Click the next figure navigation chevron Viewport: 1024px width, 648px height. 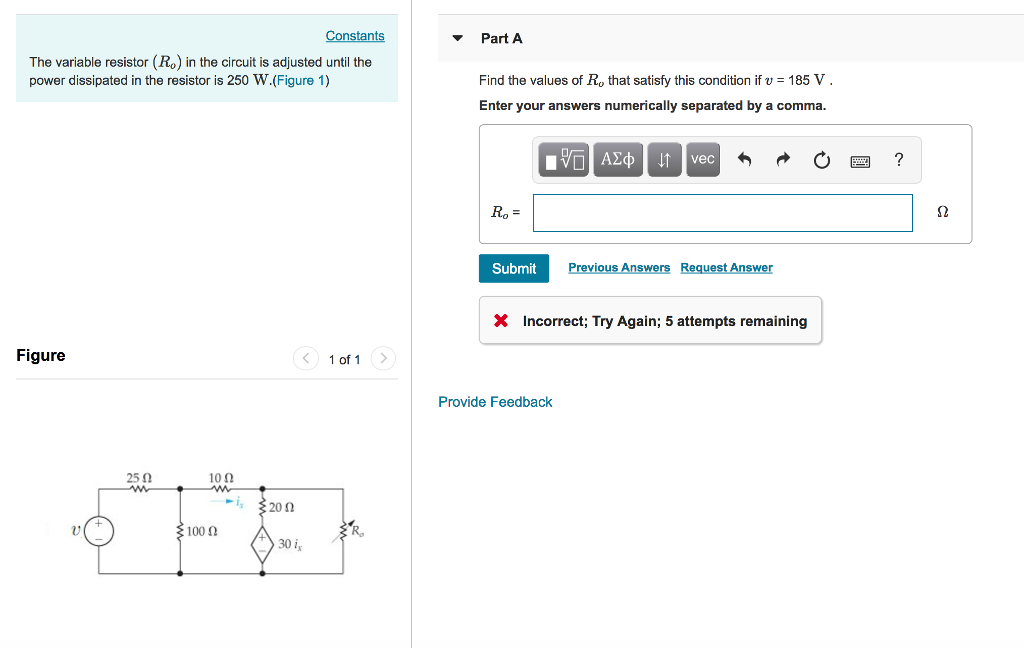(383, 358)
